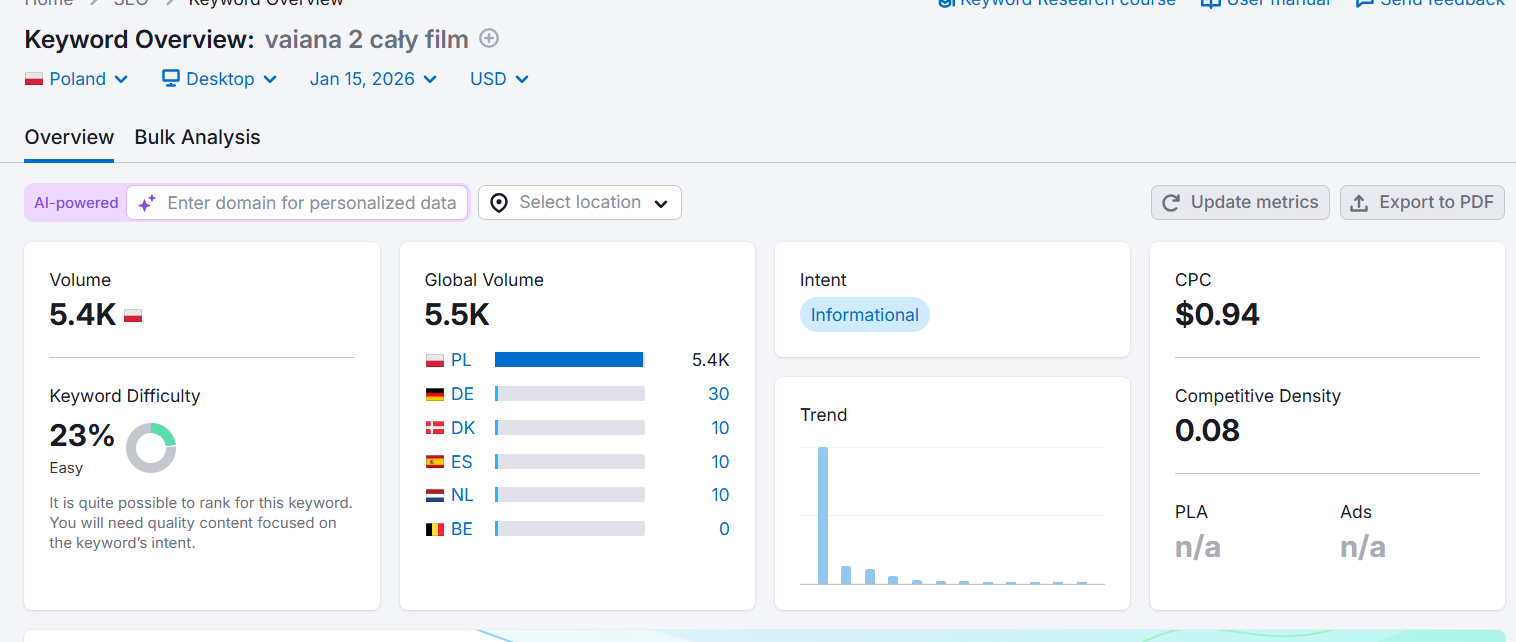
Task: Open the Jan 15, 2026 date dropdown
Action: pos(373,79)
